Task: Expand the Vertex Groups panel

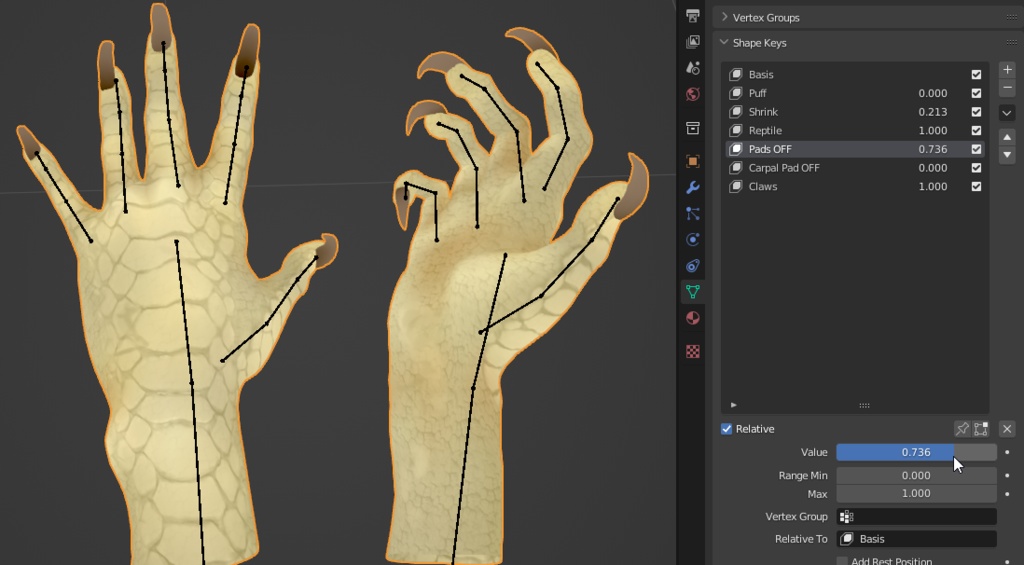Action: (724, 17)
